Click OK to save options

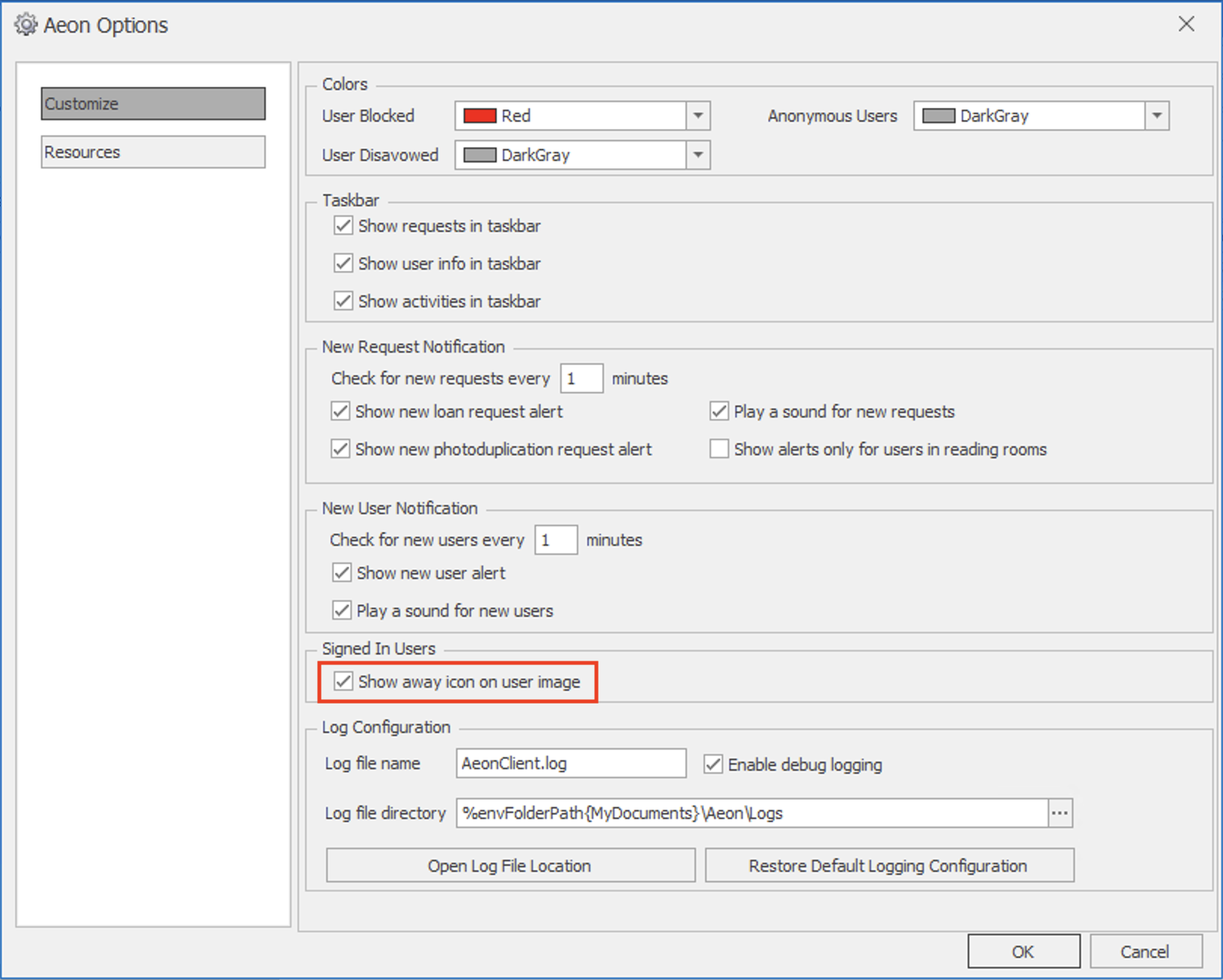click(1023, 951)
